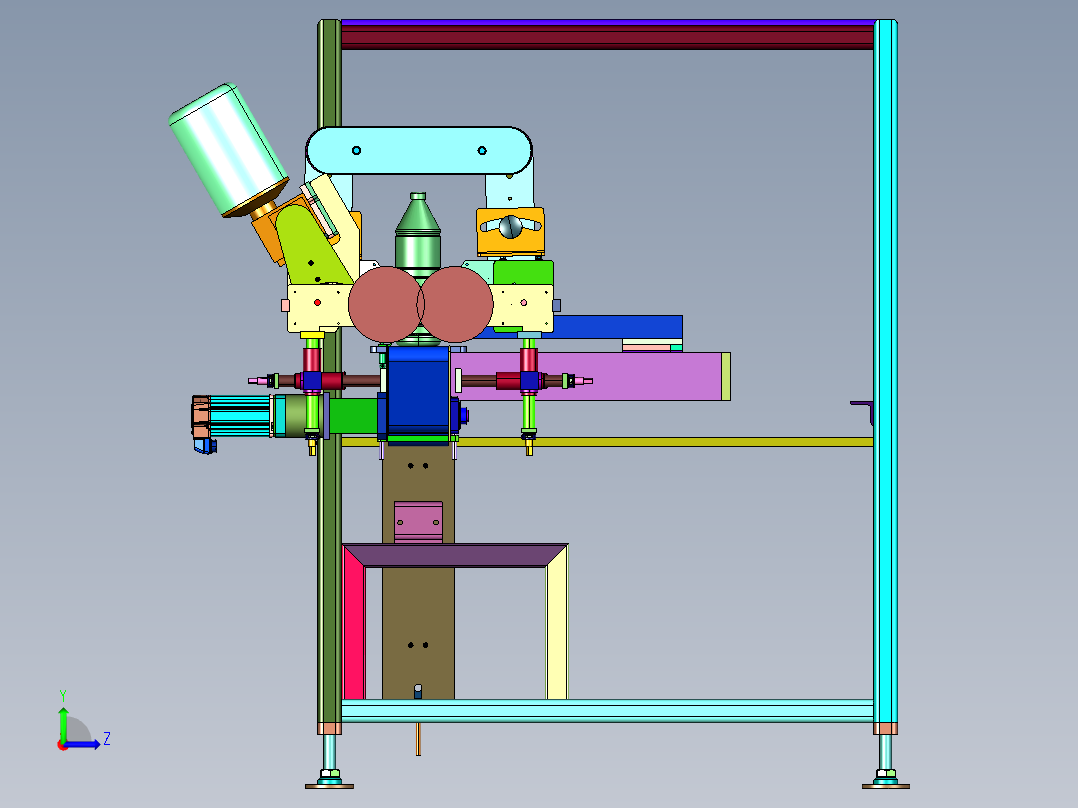1078x808 pixels.
Task: Pick the light cyan oblong top plate
Action: [x=419, y=151]
